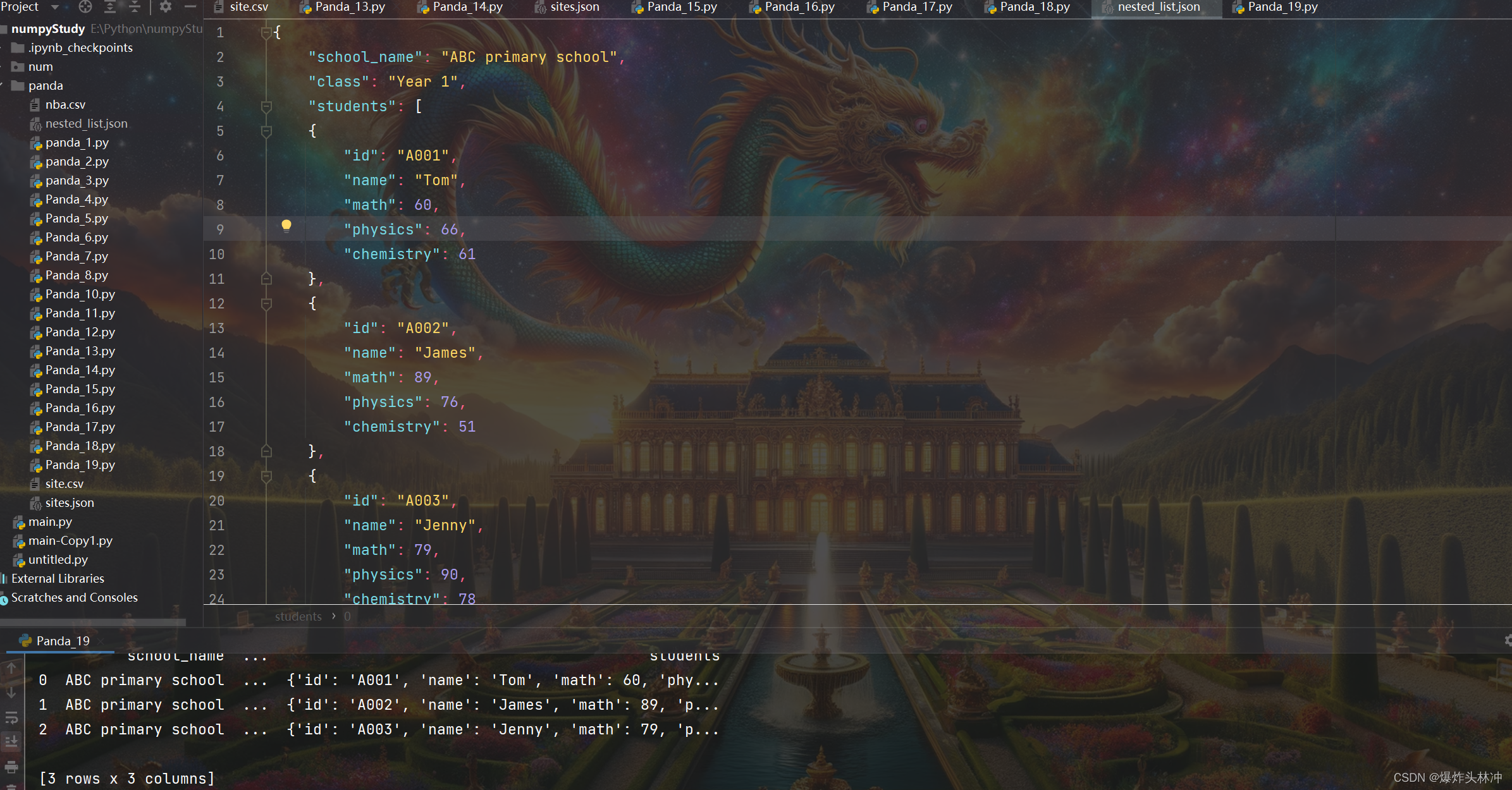Click the 0 breadcrumb item below editor
The image size is (1512, 790).
tap(347, 616)
